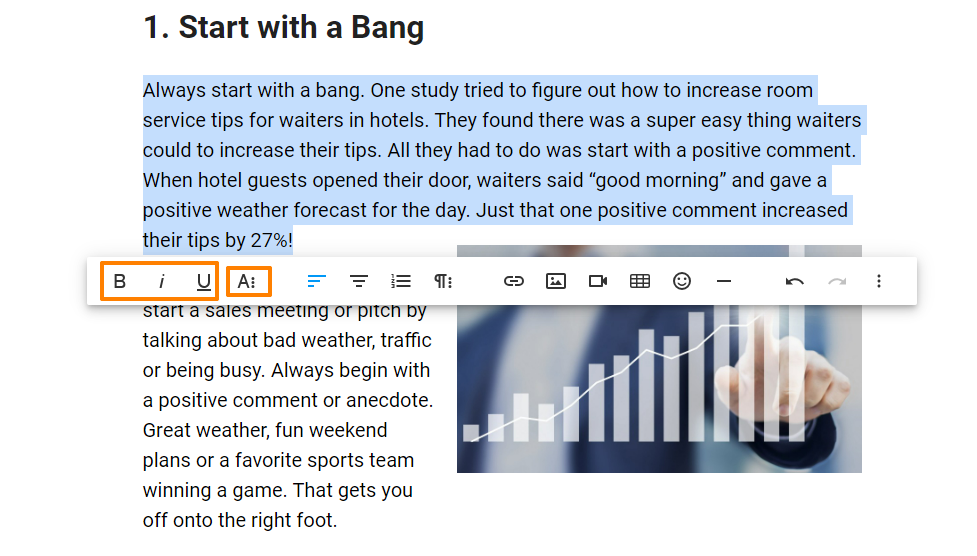Center align the selected text
977x556 pixels.
358,281
